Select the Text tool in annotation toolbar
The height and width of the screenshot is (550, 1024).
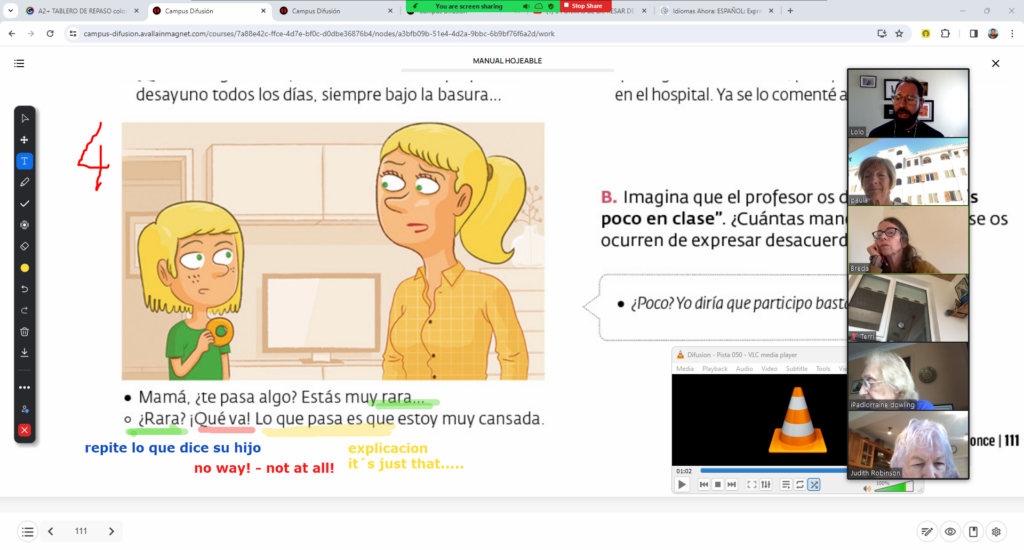[24, 161]
